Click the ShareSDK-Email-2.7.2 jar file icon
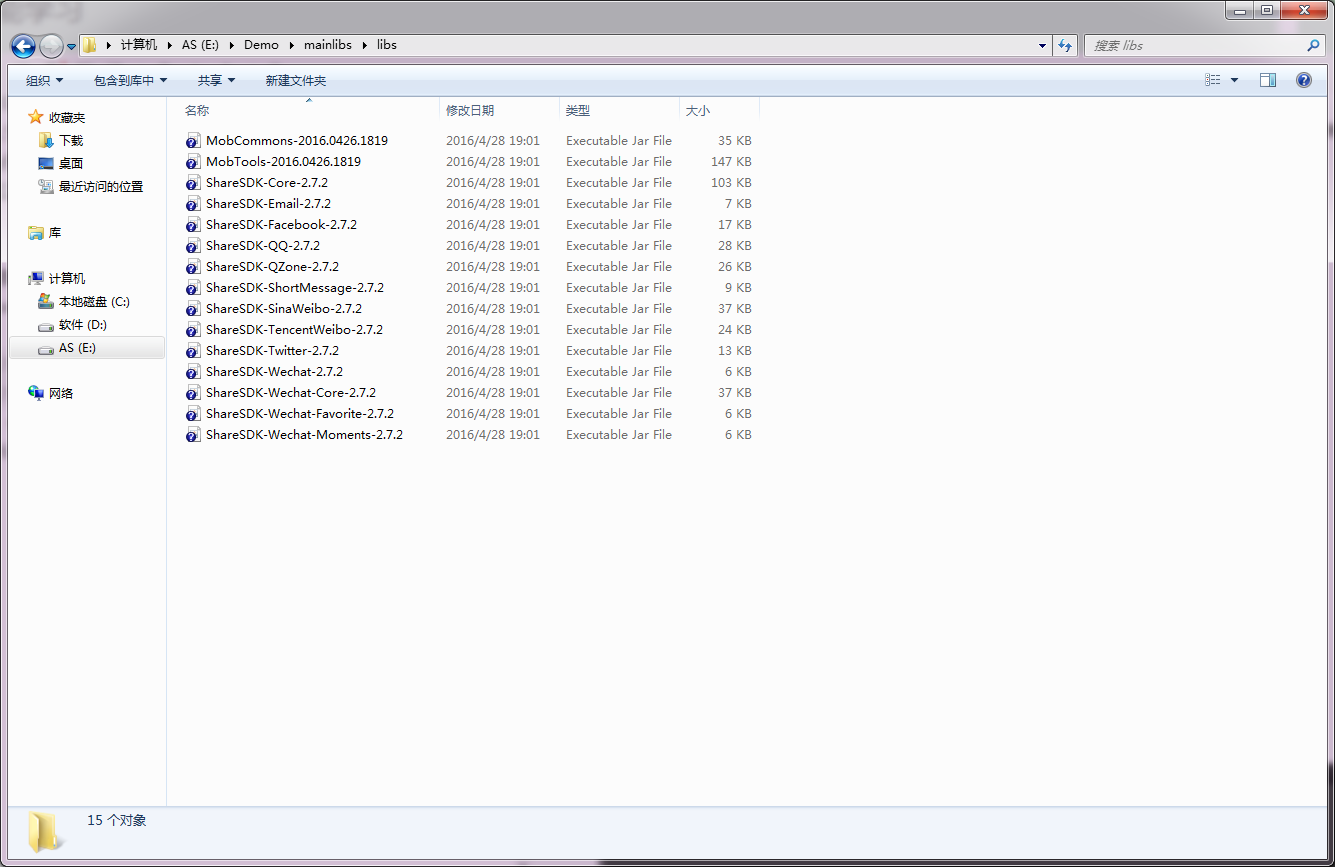 (193, 204)
